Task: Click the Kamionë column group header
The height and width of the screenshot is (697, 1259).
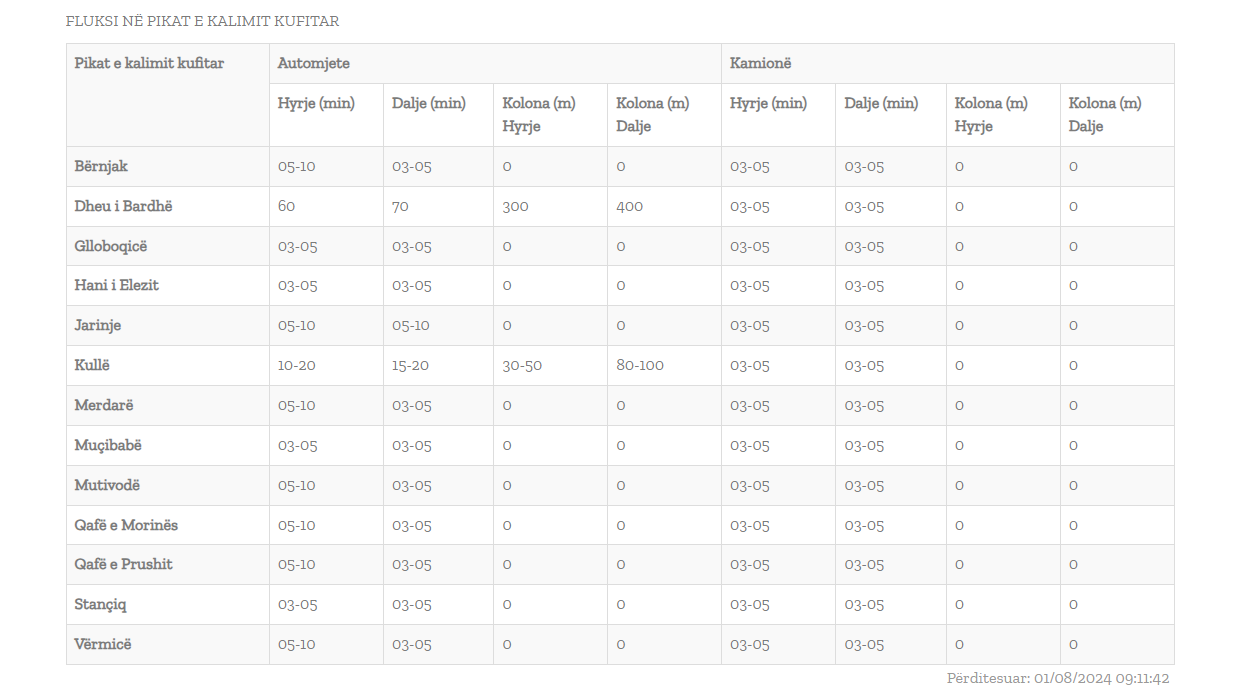Action: click(760, 63)
